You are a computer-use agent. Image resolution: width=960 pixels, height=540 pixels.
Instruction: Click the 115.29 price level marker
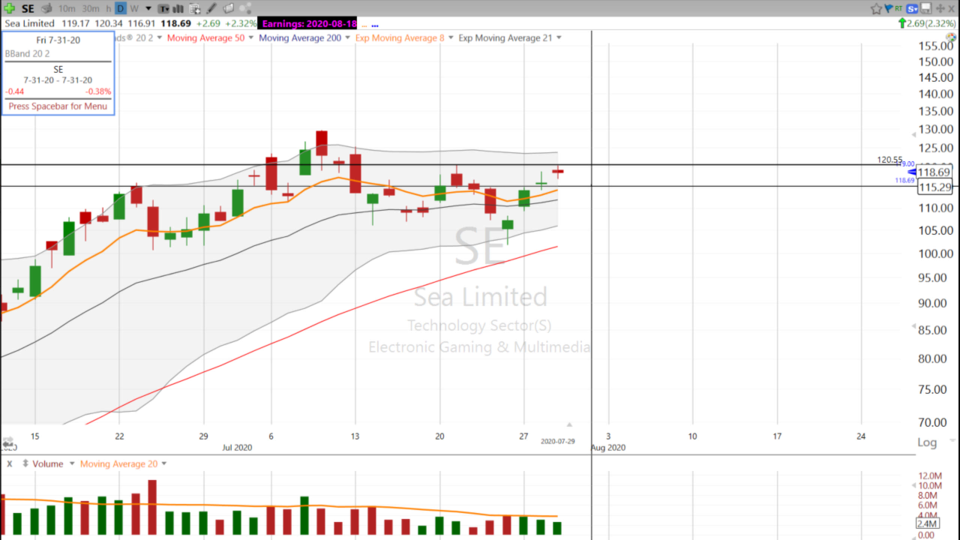(x=934, y=187)
